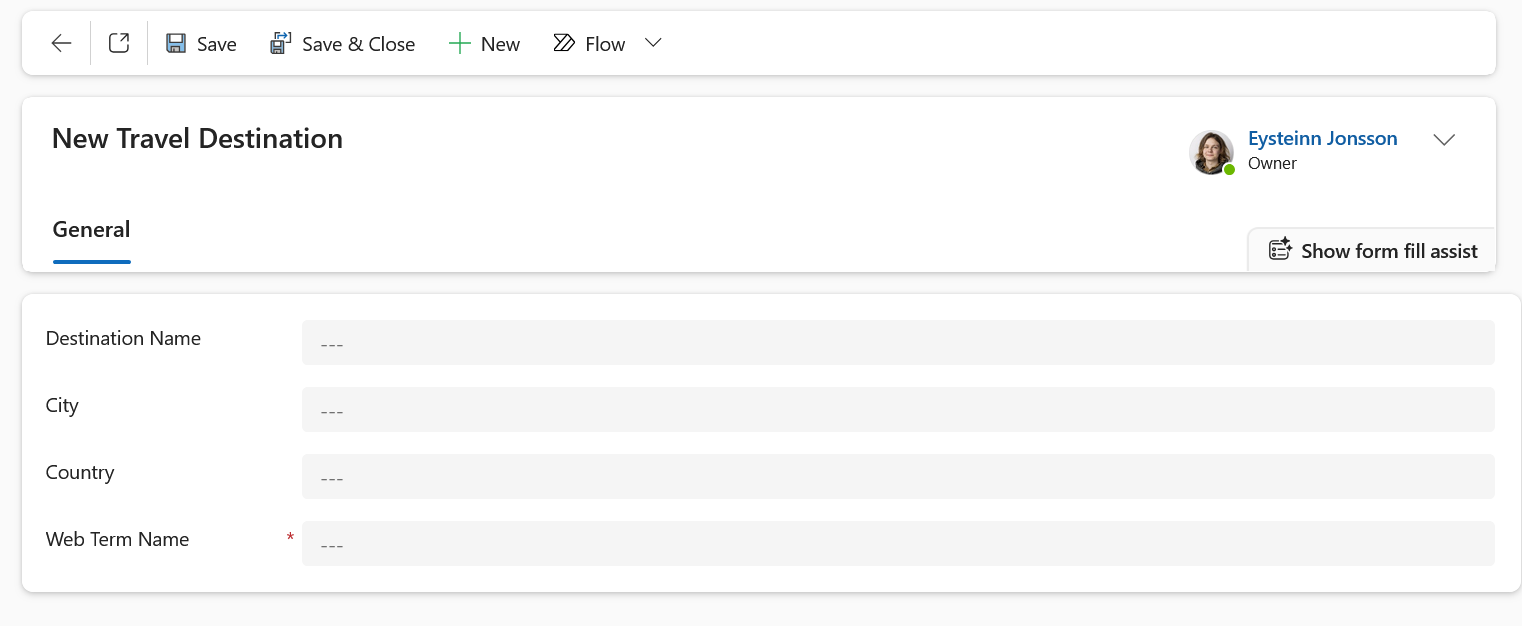Click the green plus New icon
Screen dimensions: 1523x626
[x=459, y=43]
